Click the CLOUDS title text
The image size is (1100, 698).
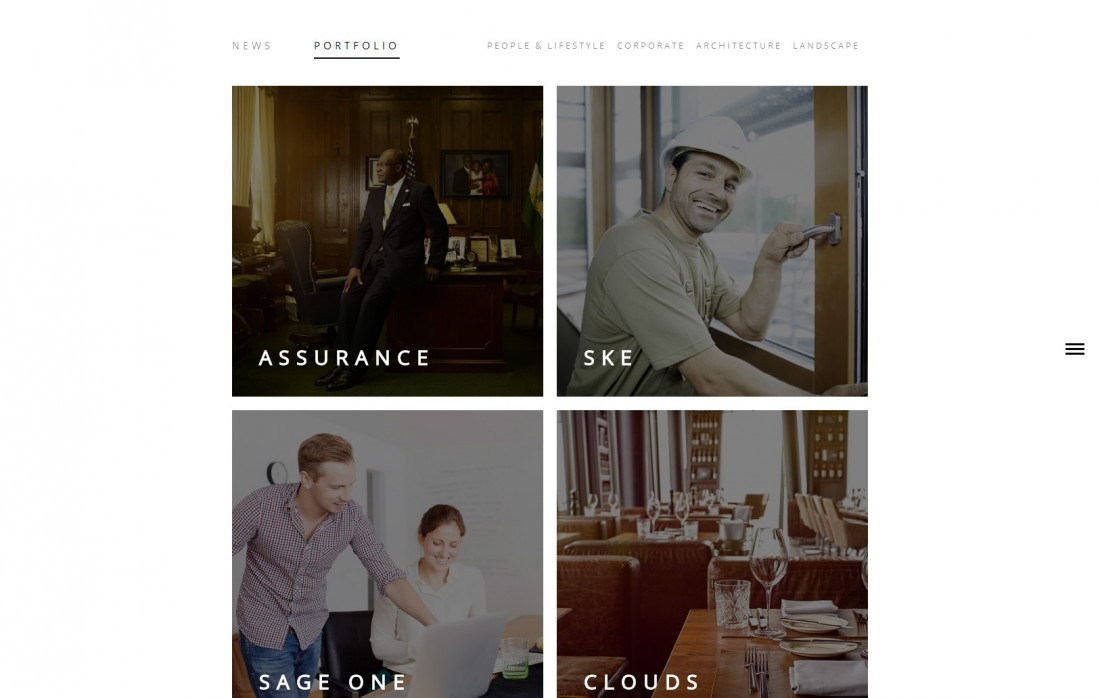[x=641, y=683]
